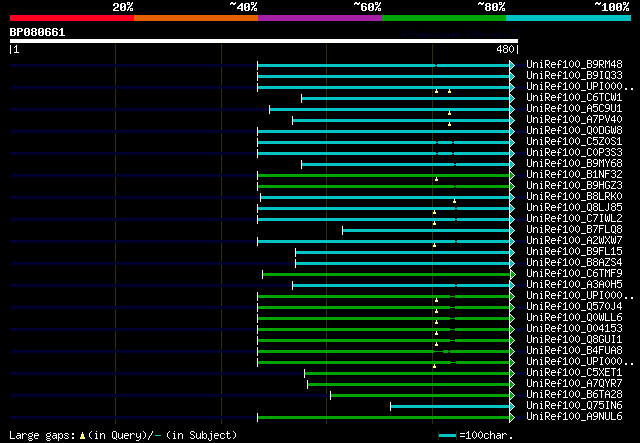Select the UniRef100_B7FLQ8 label
Screen dimensions: 640x443
click(574, 229)
